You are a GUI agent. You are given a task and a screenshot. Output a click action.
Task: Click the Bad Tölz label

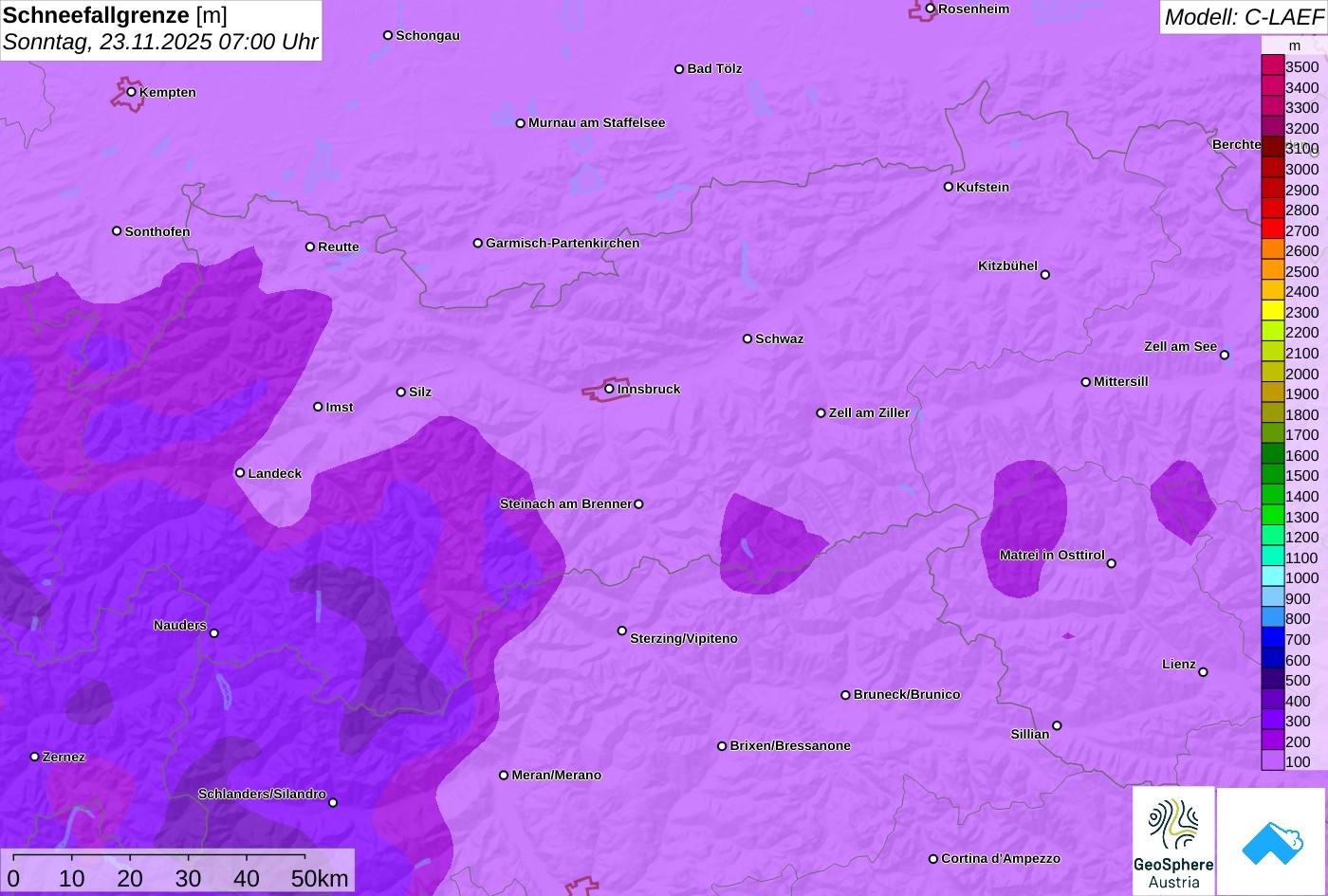pos(714,68)
